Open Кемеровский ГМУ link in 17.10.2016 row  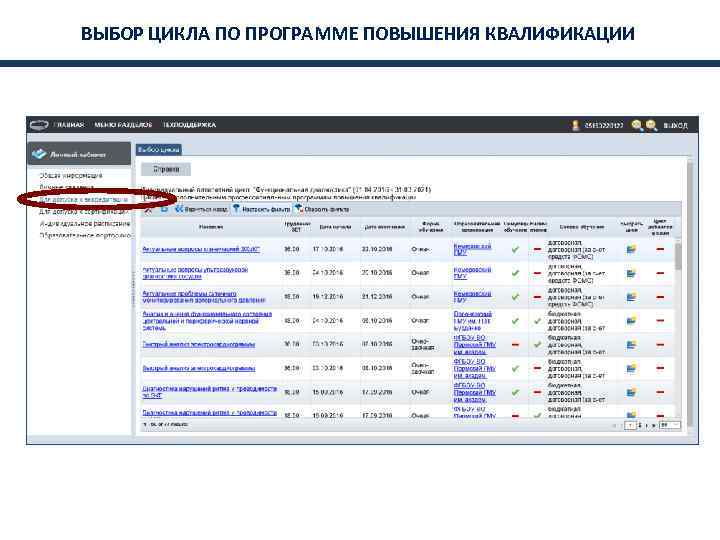click(472, 249)
